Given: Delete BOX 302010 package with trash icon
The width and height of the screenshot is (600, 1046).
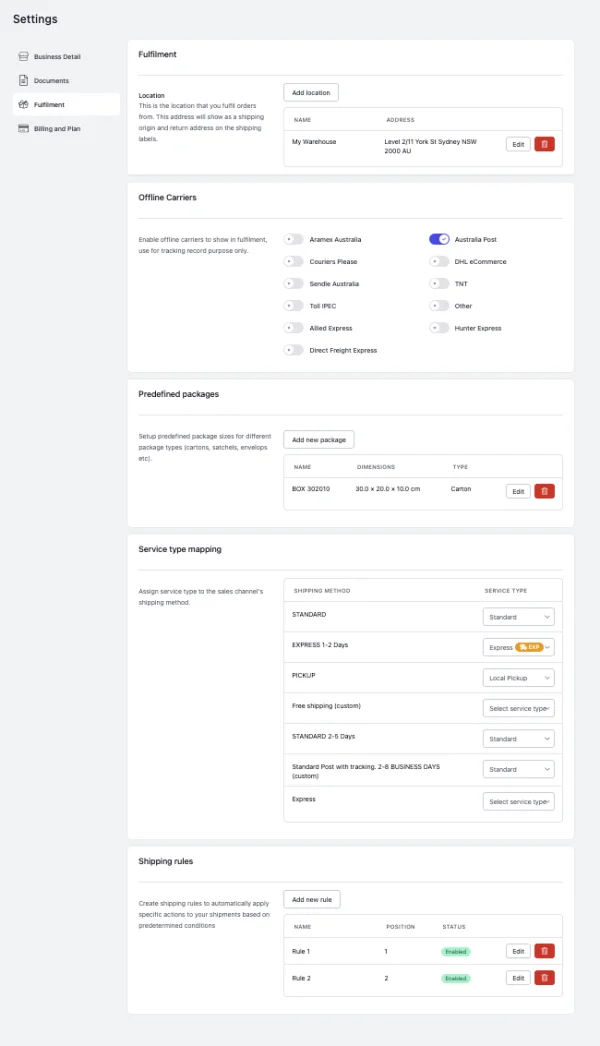Looking at the screenshot, I should pos(545,492).
